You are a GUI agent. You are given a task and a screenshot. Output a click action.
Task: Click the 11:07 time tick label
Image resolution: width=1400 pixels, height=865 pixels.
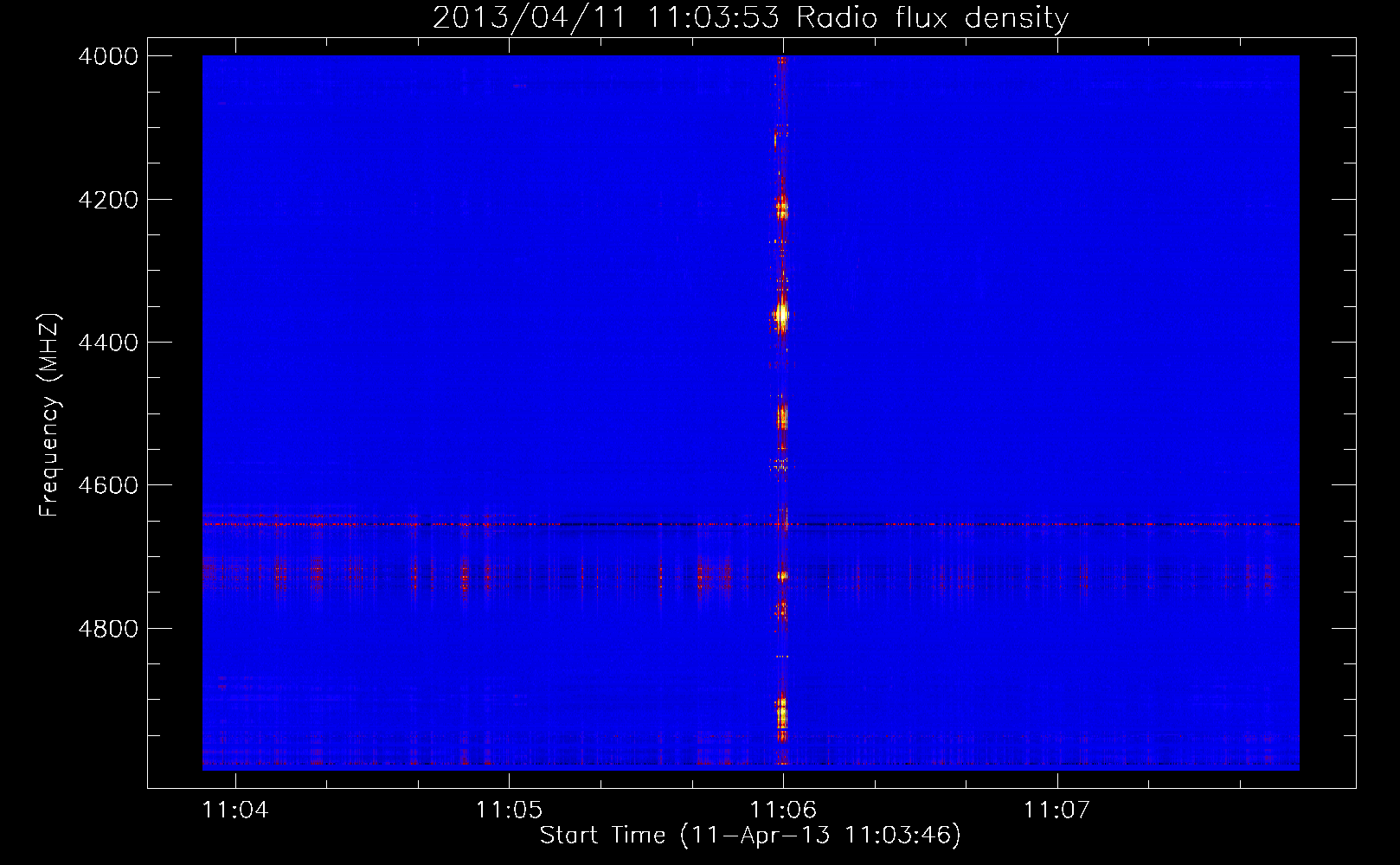pos(1057,811)
